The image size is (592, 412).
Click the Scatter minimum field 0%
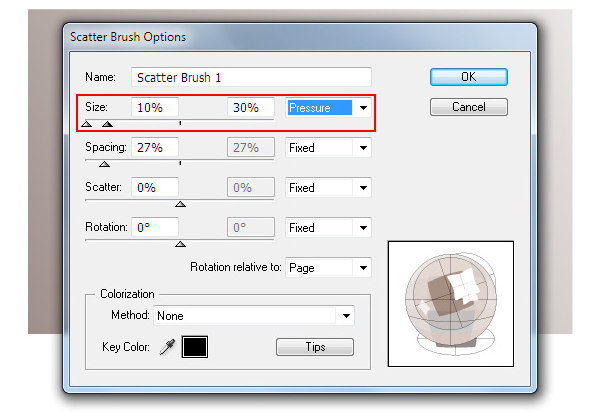click(155, 187)
